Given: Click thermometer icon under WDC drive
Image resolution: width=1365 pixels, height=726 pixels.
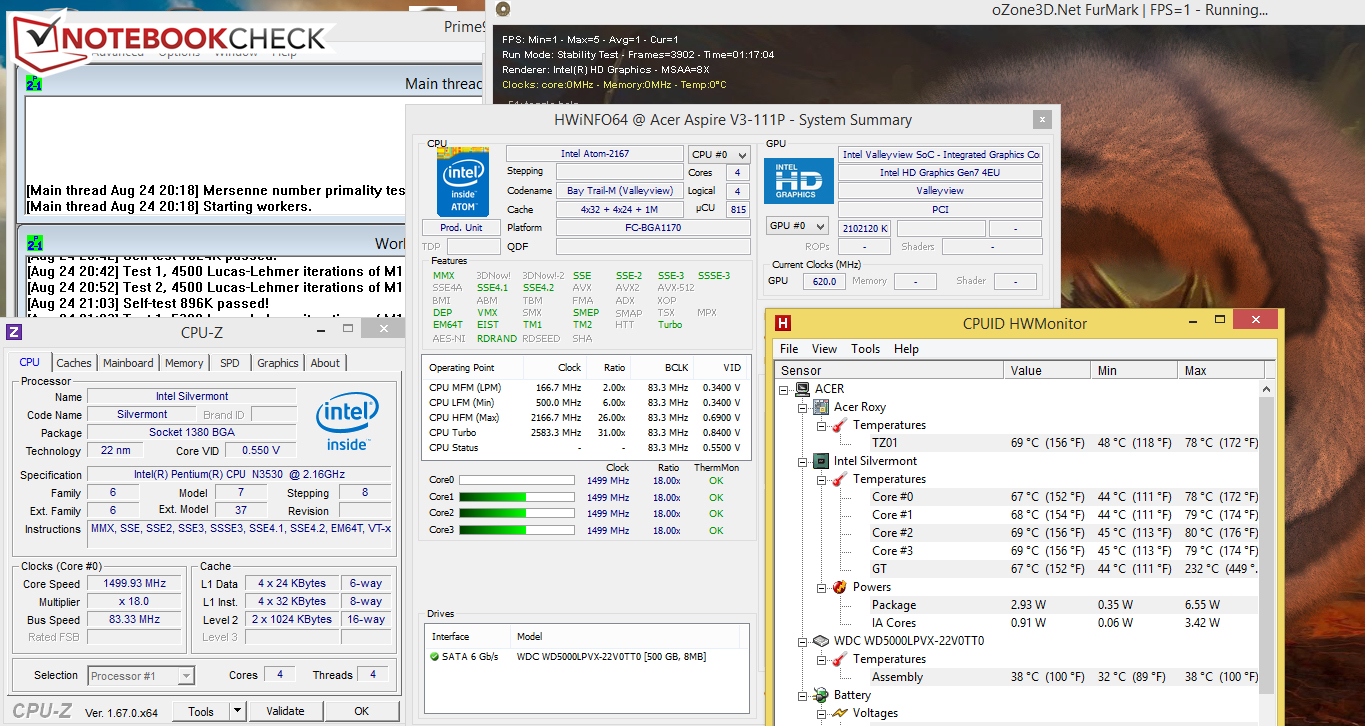Looking at the screenshot, I should (x=838, y=659).
